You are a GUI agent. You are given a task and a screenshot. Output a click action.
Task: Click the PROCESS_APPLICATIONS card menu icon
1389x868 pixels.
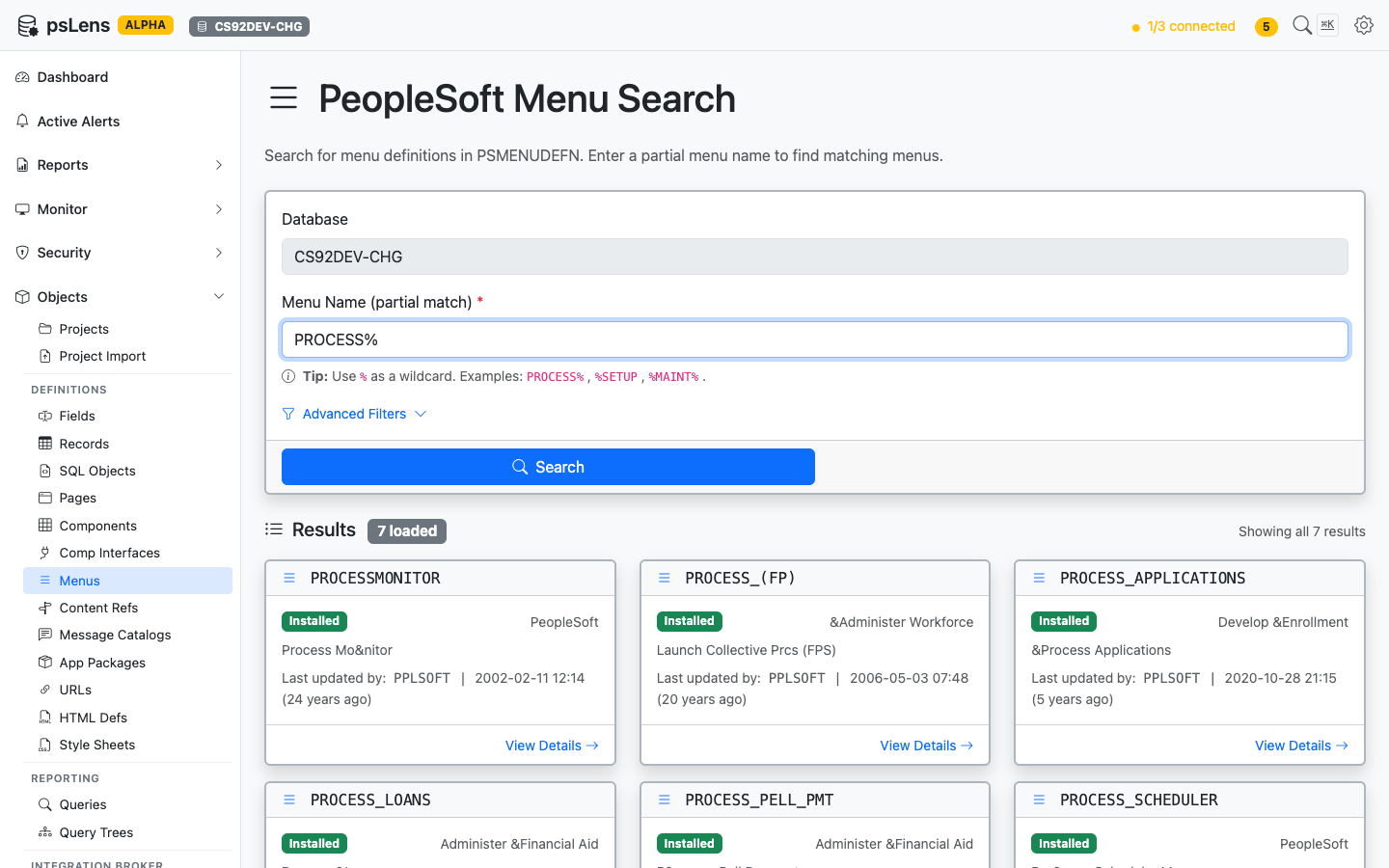pyautogui.click(x=1039, y=578)
